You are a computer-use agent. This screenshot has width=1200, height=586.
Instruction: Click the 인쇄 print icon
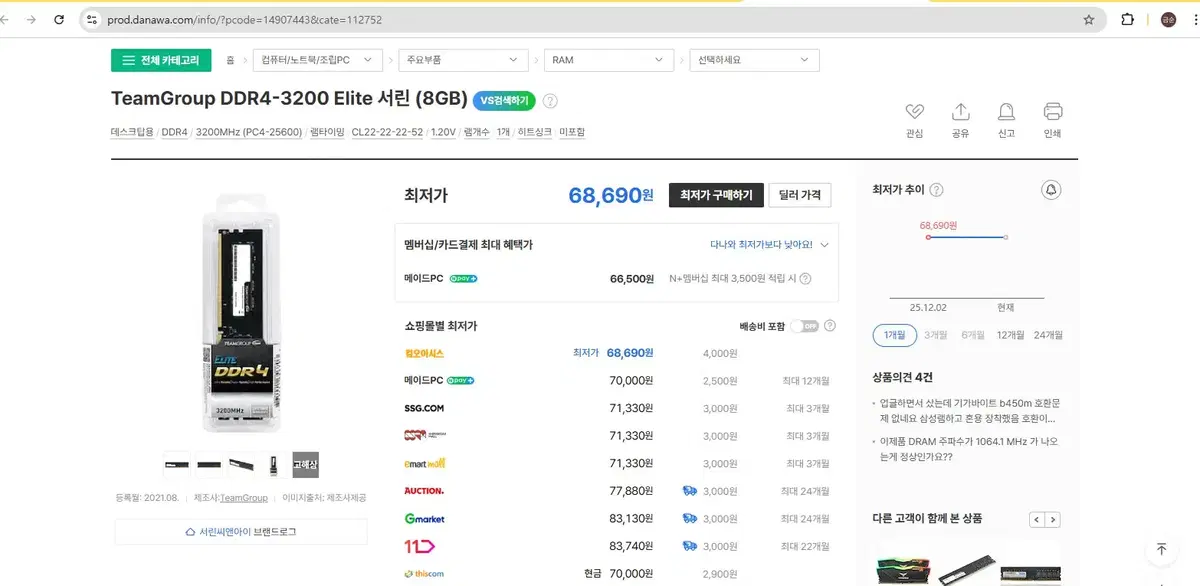1052,113
